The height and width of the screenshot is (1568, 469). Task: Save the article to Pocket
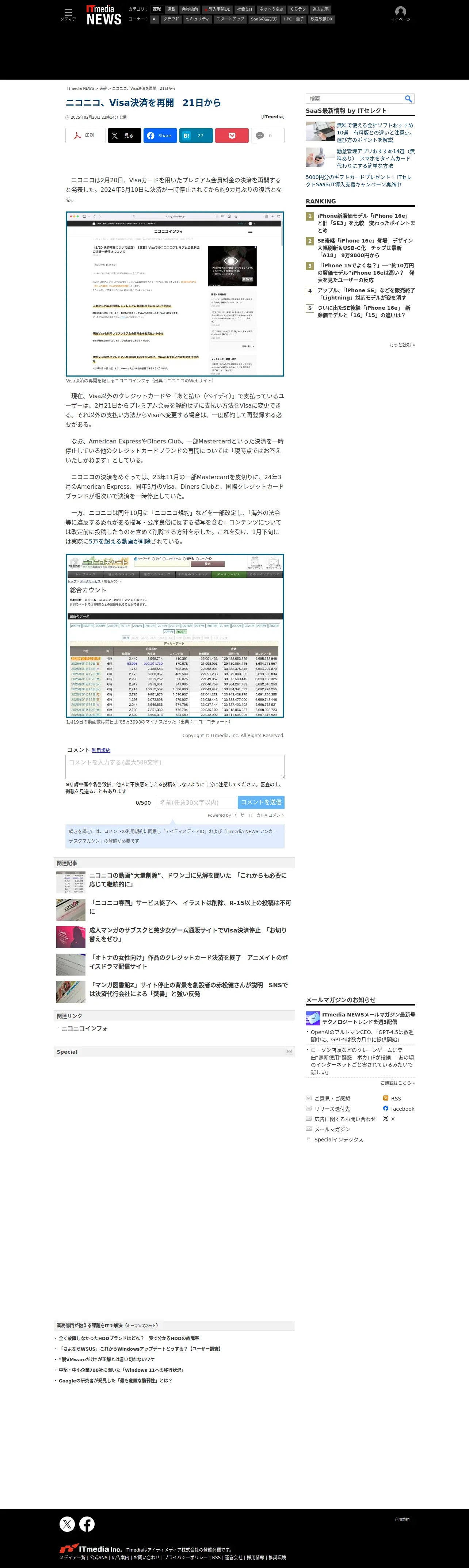[232, 136]
